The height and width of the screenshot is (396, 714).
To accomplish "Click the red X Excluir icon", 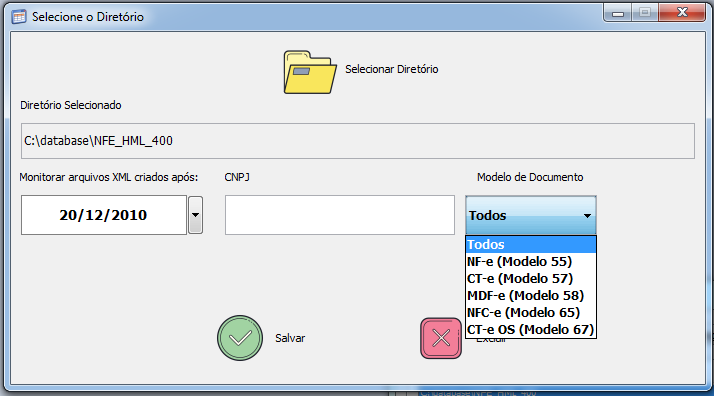I will pyautogui.click(x=441, y=338).
